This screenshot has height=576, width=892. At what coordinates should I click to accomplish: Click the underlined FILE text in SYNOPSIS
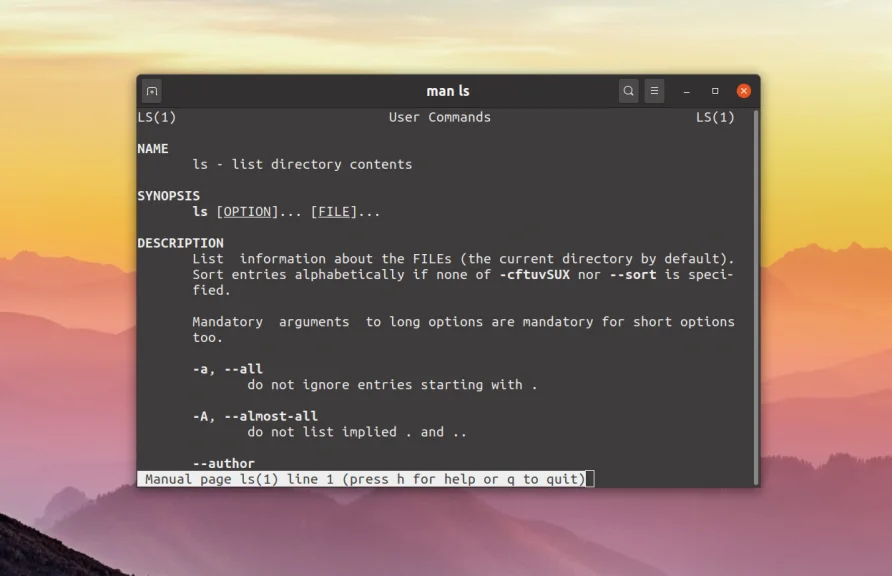(x=334, y=211)
